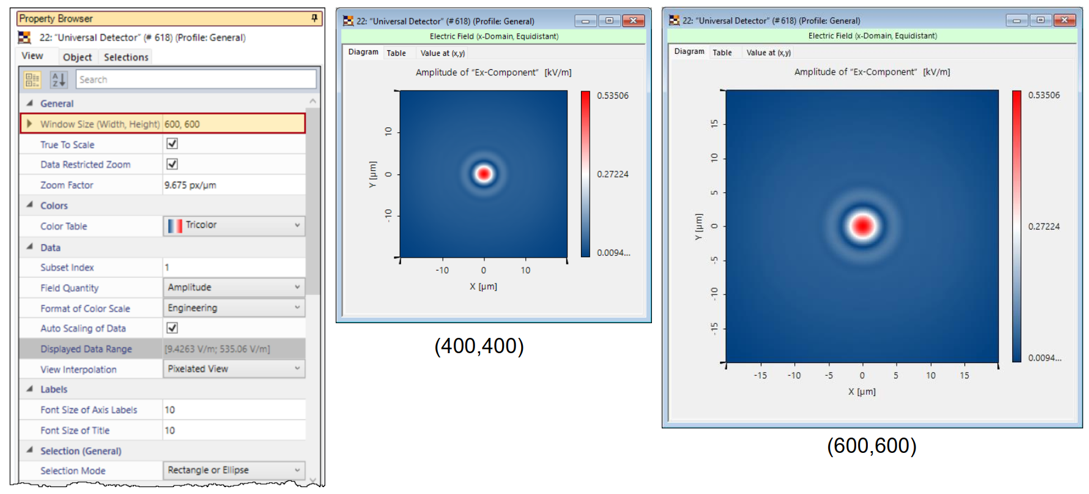
Task: Uncheck the True To Scale checkbox
Action: point(172,144)
